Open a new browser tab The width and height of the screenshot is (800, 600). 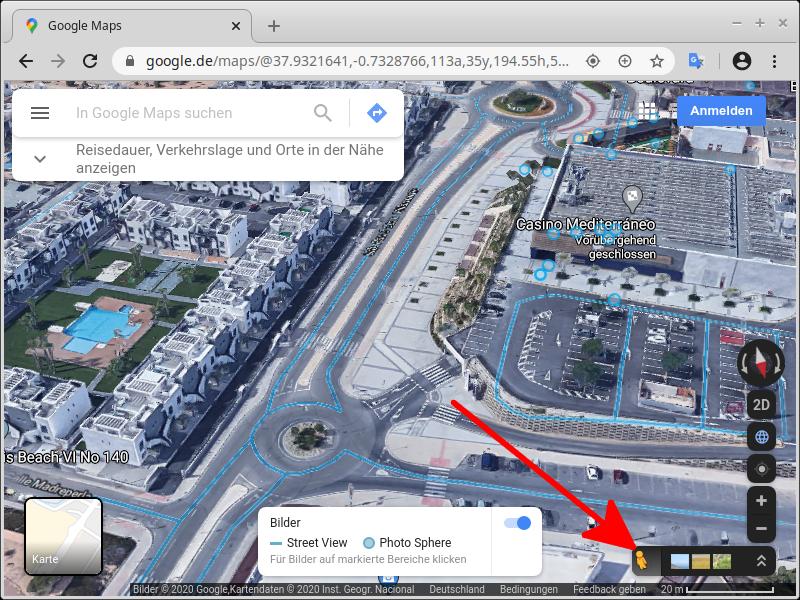(x=274, y=25)
